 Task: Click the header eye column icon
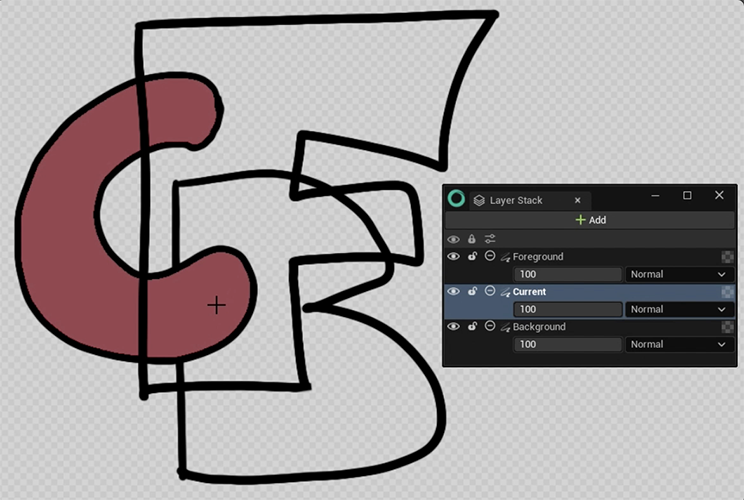pos(454,239)
